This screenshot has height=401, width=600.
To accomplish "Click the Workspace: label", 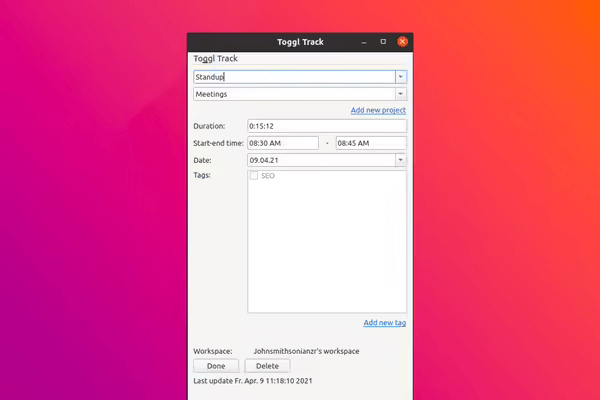I will (213, 351).
